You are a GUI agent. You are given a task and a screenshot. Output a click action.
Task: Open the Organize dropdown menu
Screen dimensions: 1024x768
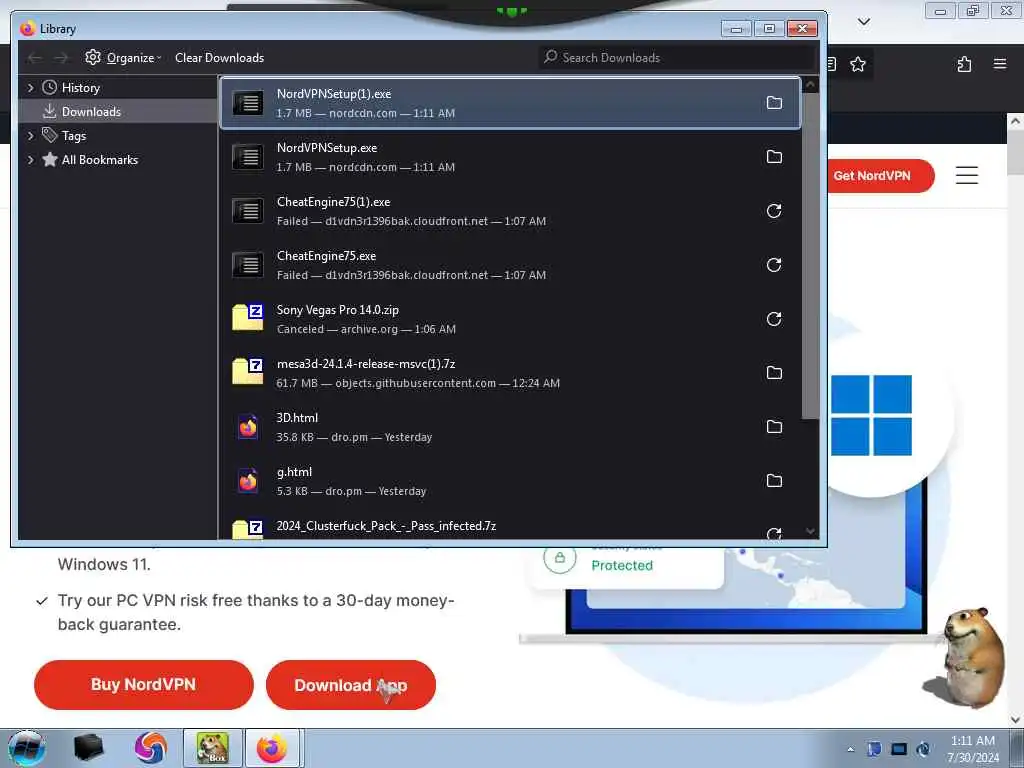pyautogui.click(x=123, y=58)
